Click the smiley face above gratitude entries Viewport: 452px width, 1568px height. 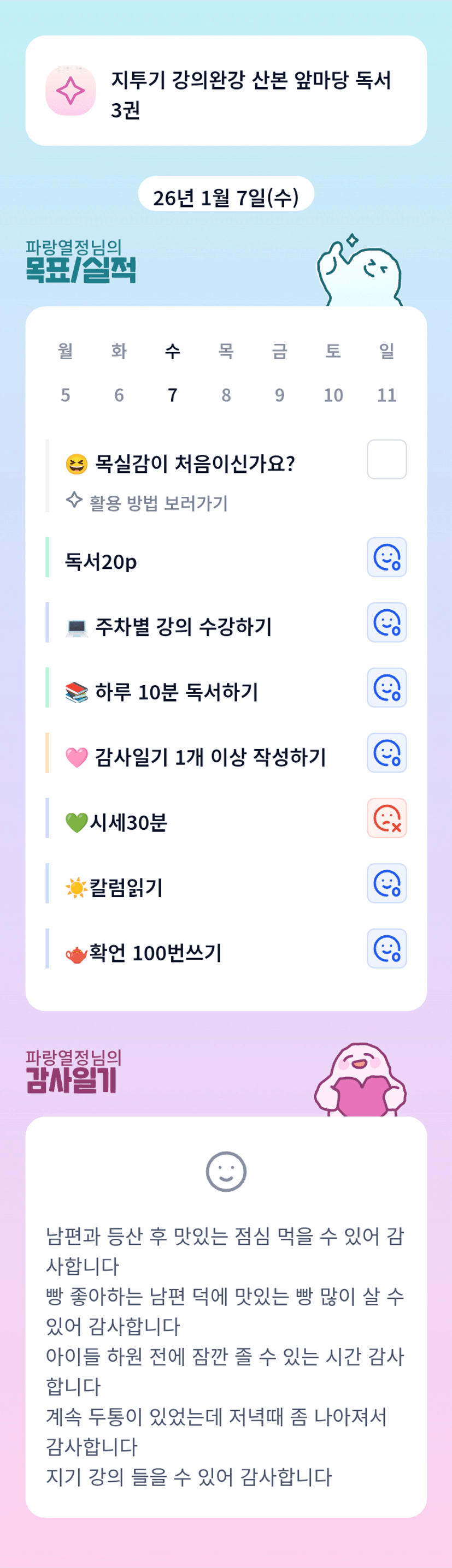(x=226, y=1171)
